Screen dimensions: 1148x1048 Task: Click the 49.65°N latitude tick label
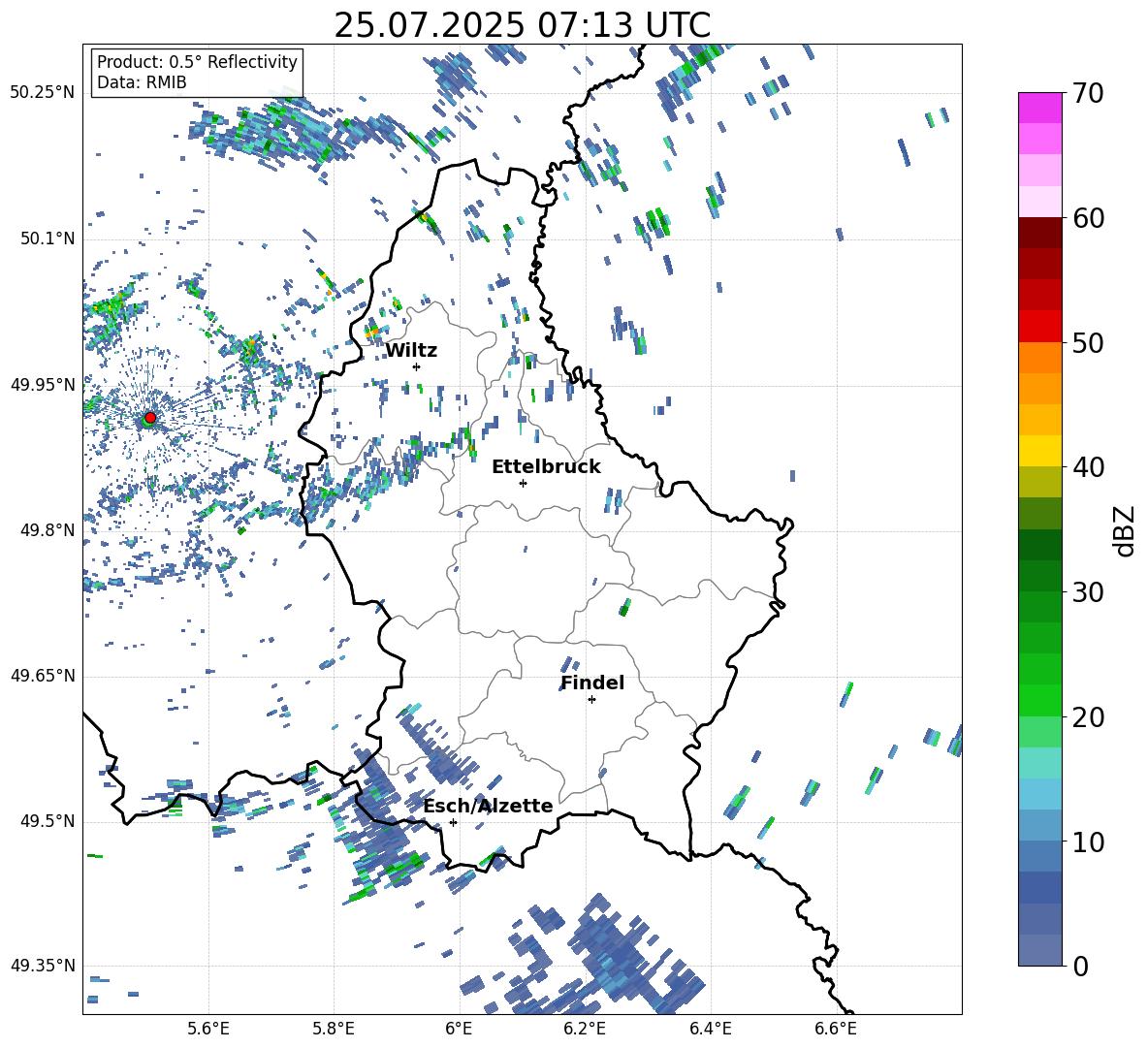(x=43, y=676)
